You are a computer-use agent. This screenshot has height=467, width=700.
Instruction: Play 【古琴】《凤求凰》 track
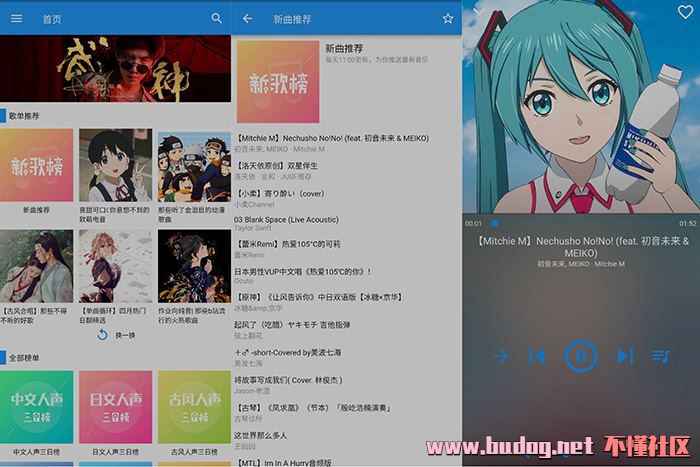click(346, 413)
